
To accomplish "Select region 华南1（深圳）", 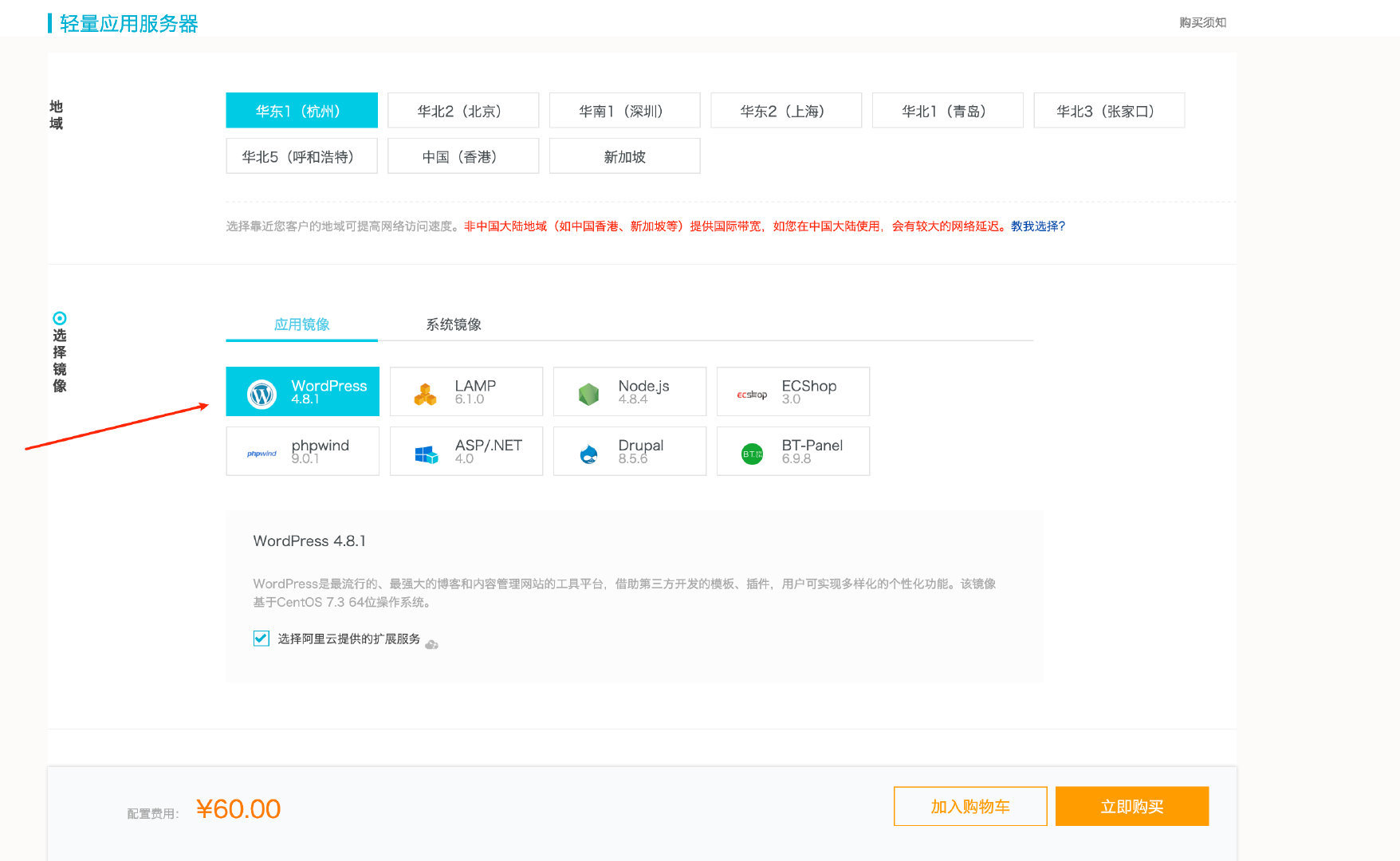I will pos(624,110).
